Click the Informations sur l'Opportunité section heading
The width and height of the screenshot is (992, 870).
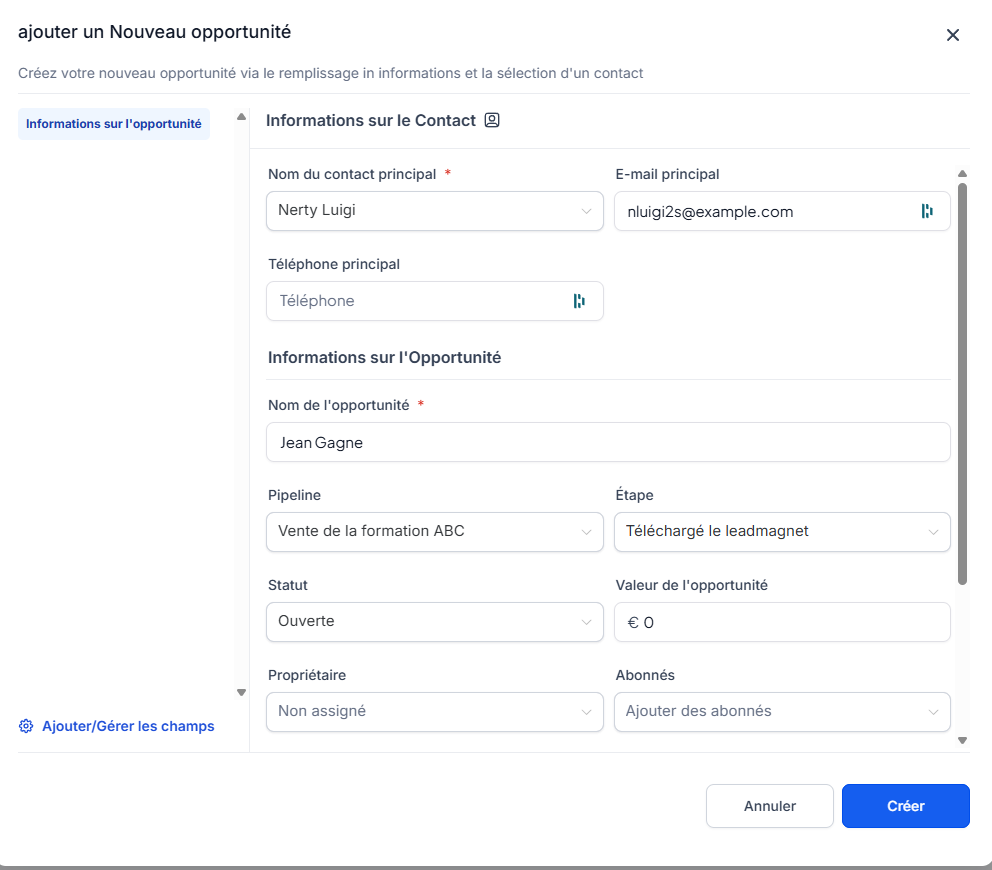pyautogui.click(x=384, y=357)
